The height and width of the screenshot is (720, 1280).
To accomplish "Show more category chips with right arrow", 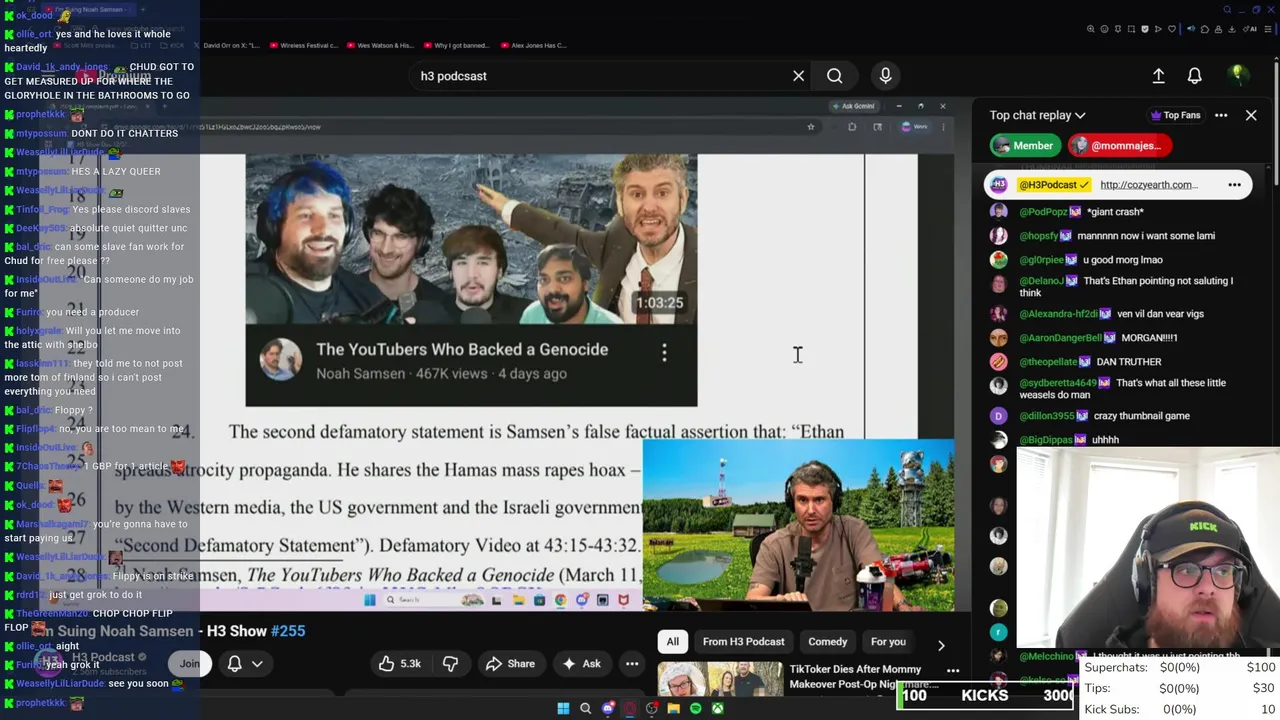I will 940,645.
